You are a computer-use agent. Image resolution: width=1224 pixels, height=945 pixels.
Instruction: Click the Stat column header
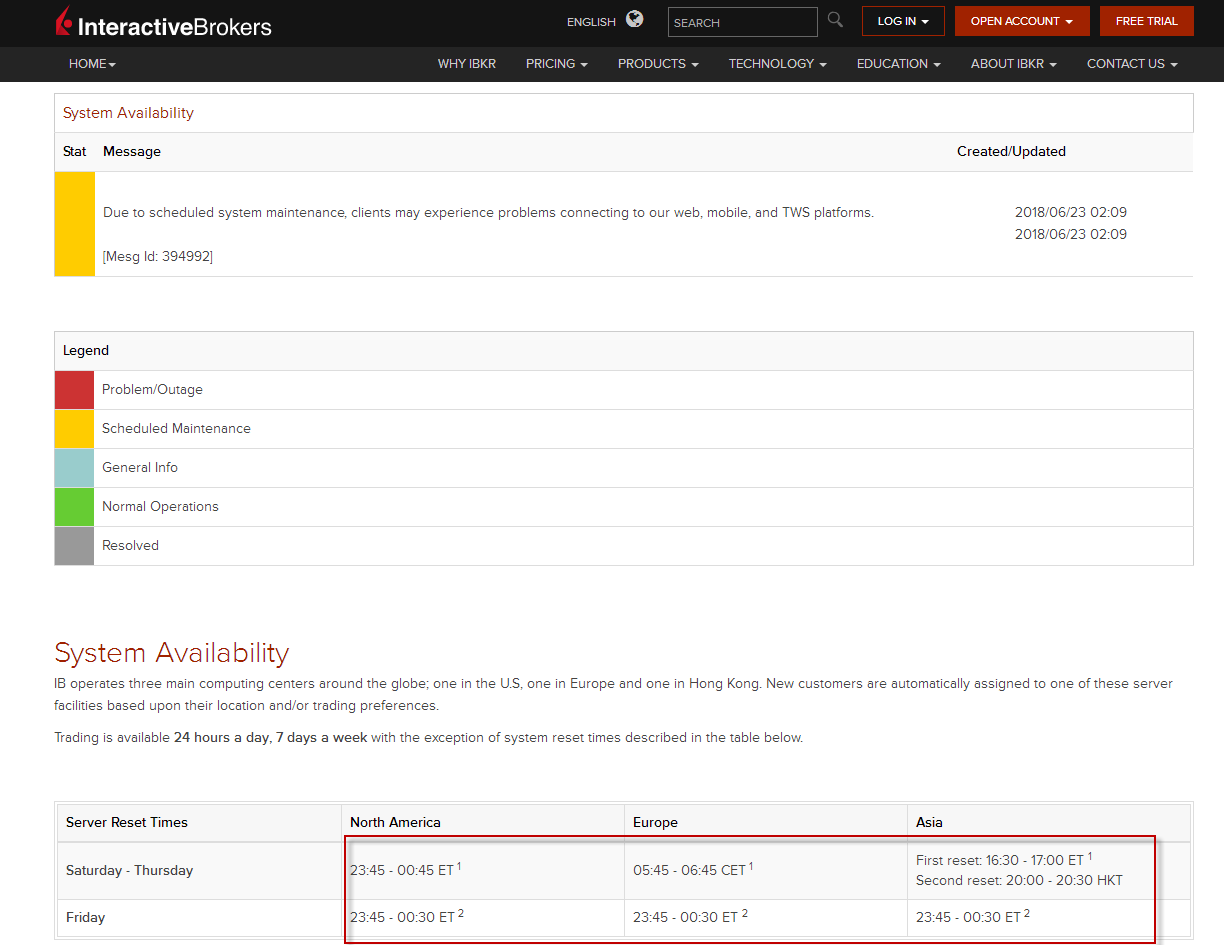coord(75,152)
